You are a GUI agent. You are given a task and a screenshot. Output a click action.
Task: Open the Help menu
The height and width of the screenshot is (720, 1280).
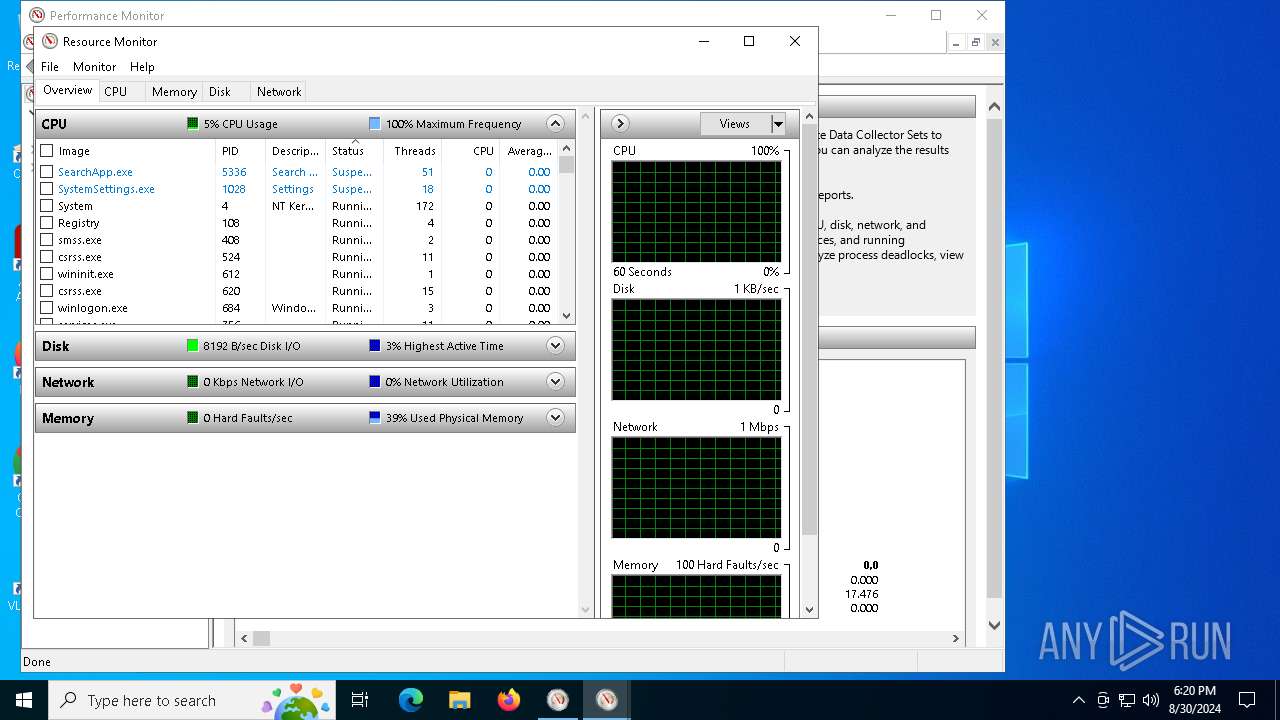(x=142, y=67)
